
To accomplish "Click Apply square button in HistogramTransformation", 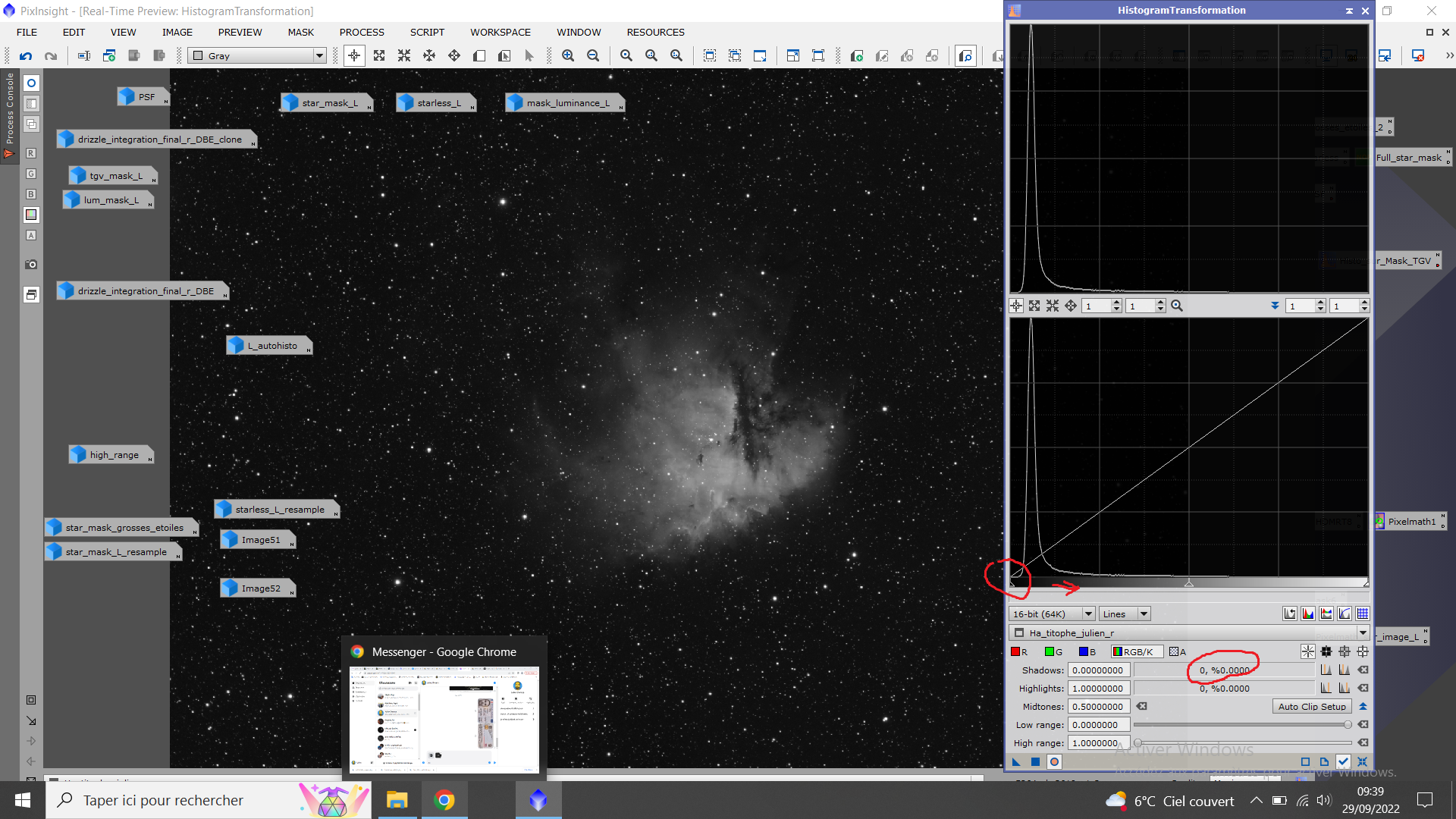I will [1035, 762].
